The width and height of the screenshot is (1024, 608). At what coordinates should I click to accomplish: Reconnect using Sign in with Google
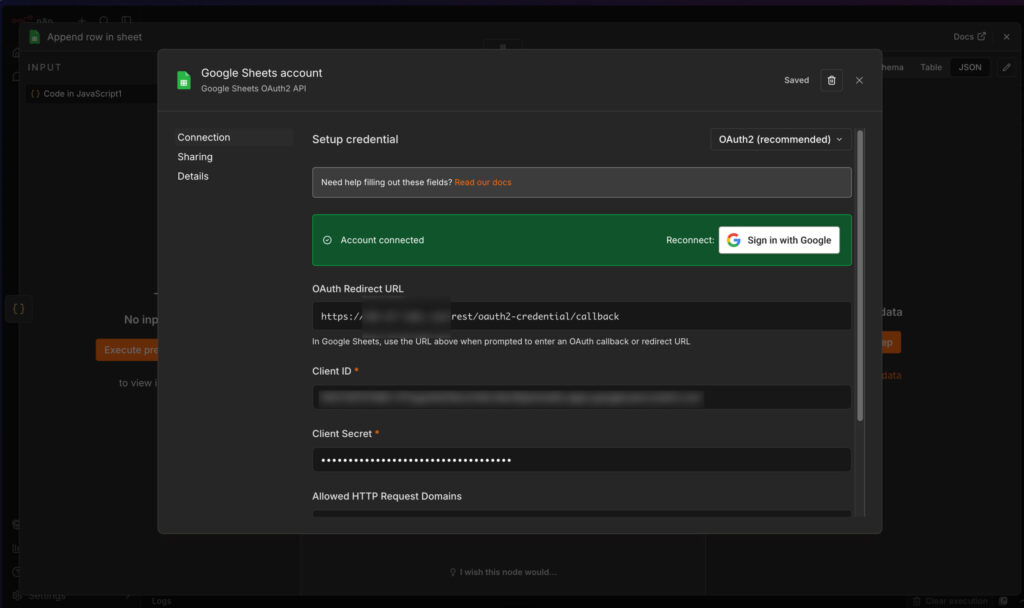coord(778,240)
